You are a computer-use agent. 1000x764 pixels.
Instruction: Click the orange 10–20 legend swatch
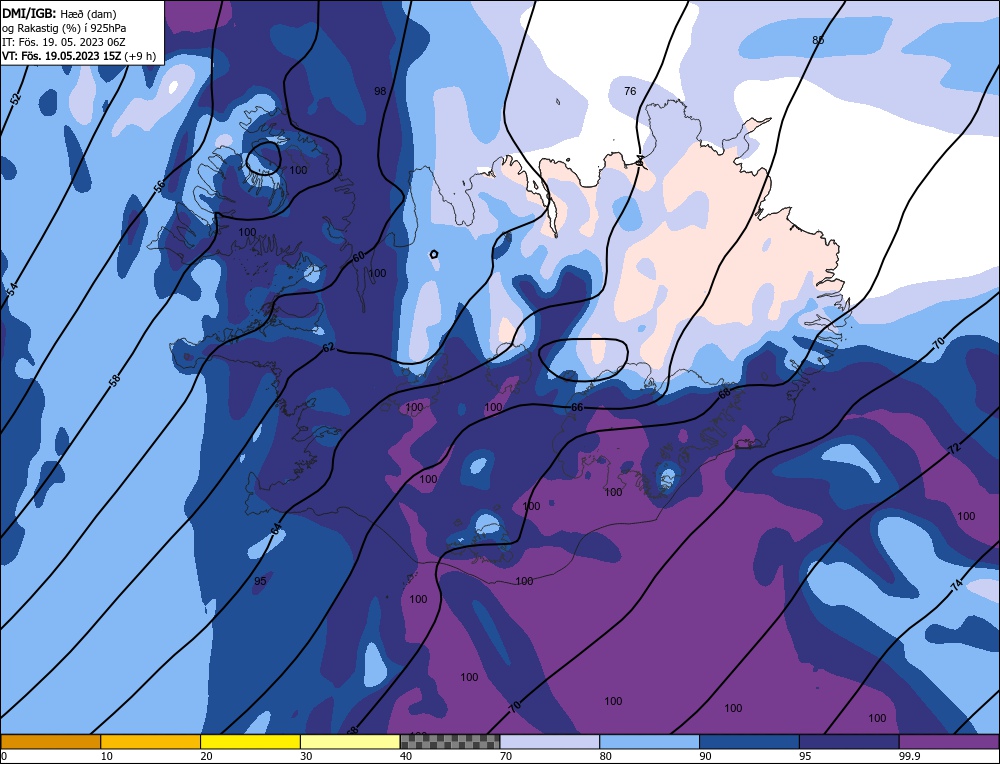tap(151, 742)
